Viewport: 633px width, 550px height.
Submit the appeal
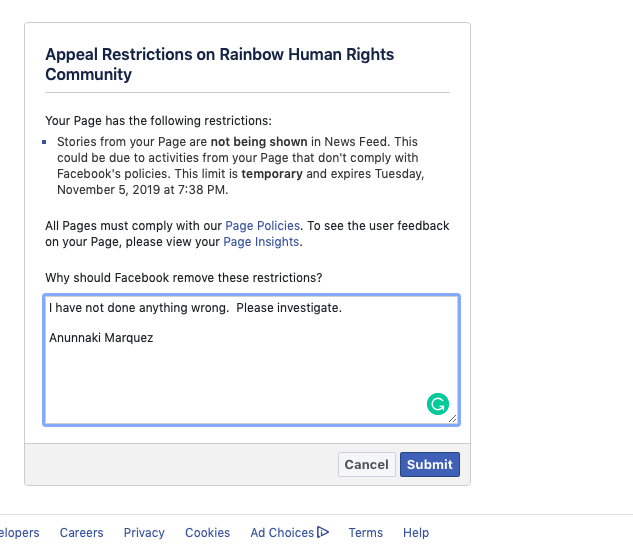coord(430,464)
